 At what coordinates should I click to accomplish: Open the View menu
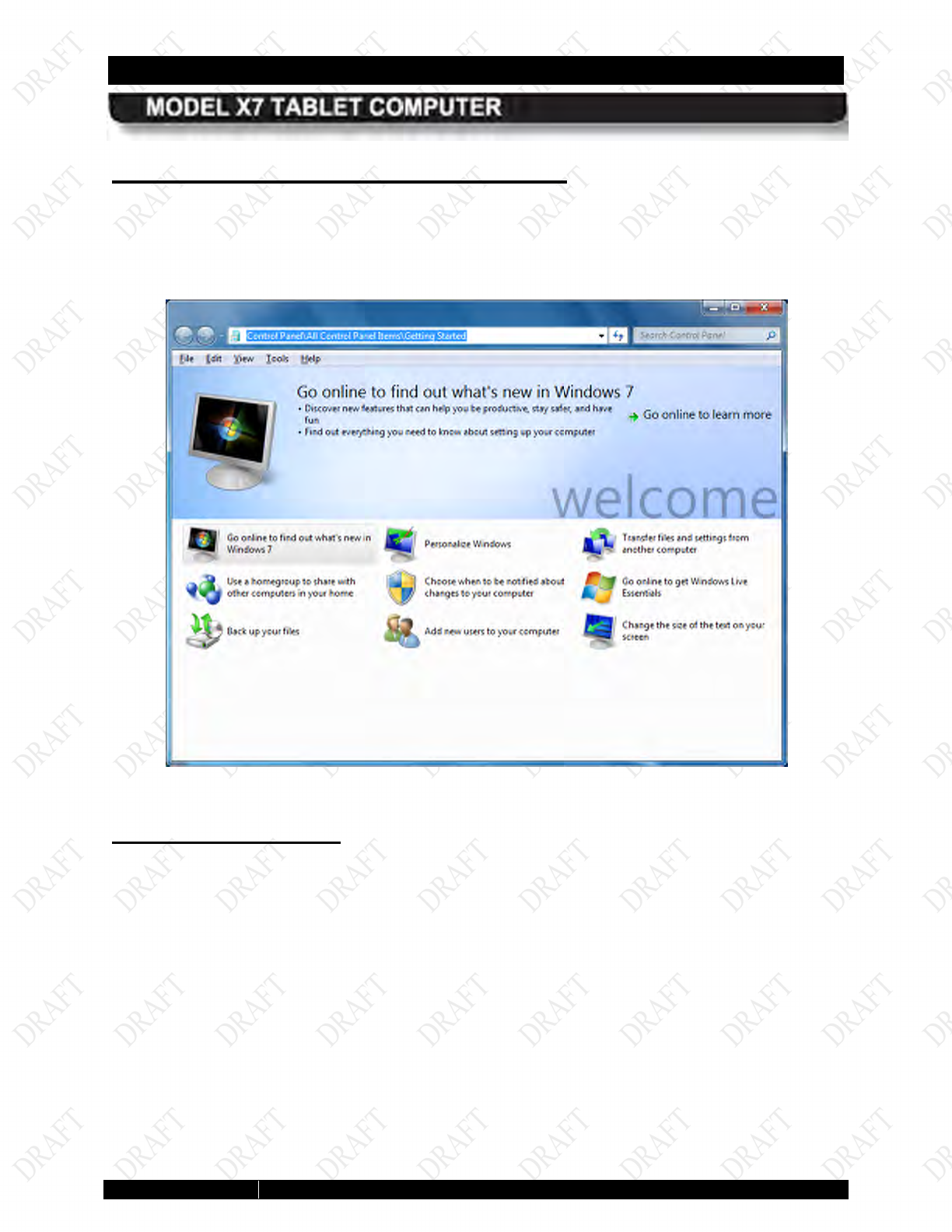point(244,359)
